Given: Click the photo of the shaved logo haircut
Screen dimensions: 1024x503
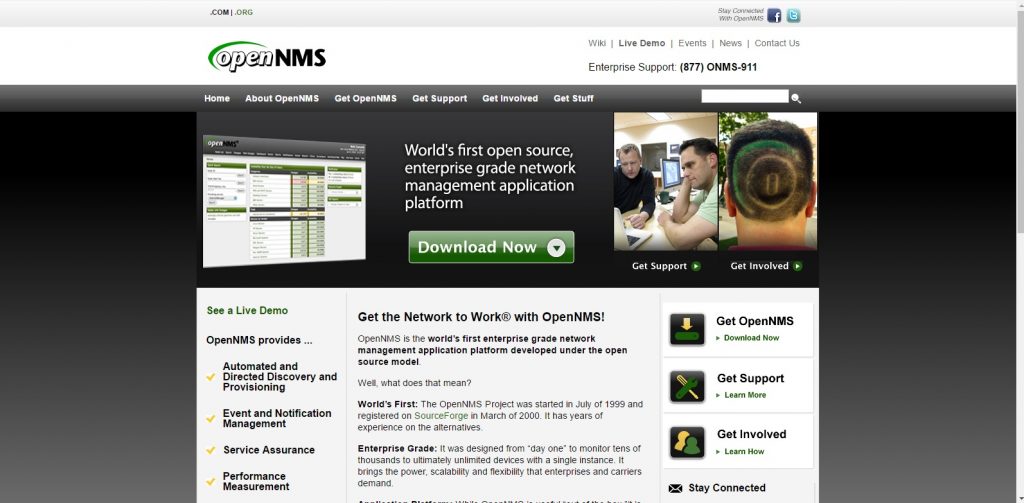Looking at the screenshot, I should [x=768, y=182].
